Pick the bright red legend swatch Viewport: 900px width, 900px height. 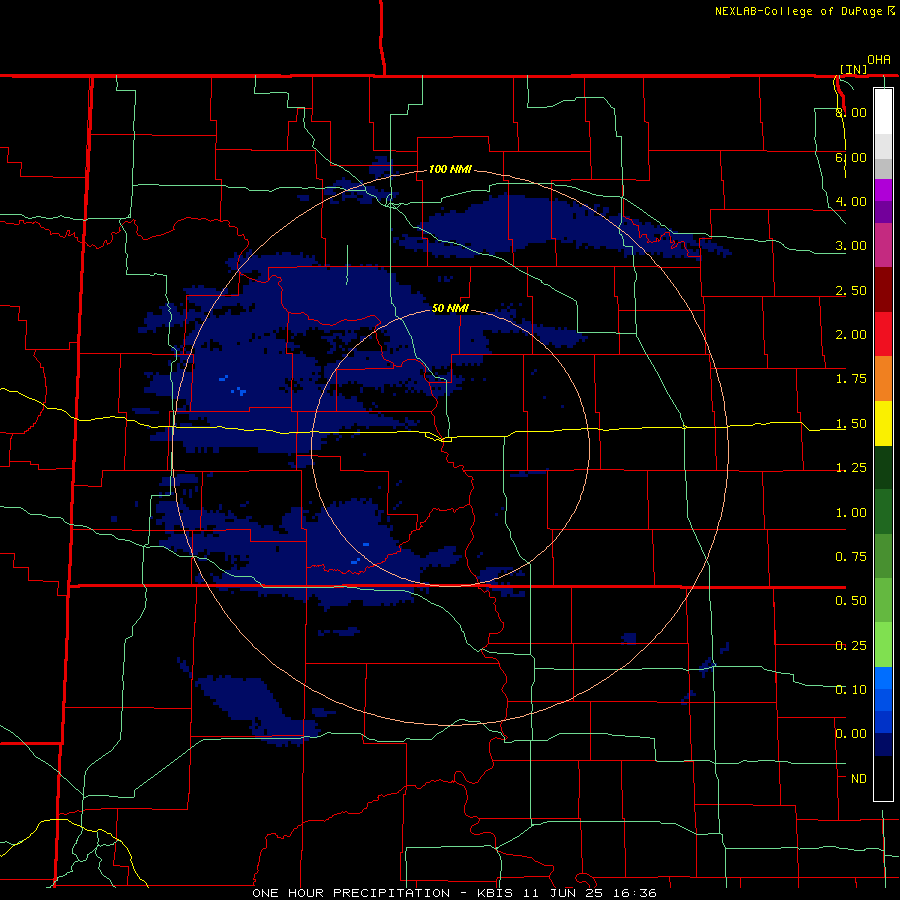click(x=883, y=334)
